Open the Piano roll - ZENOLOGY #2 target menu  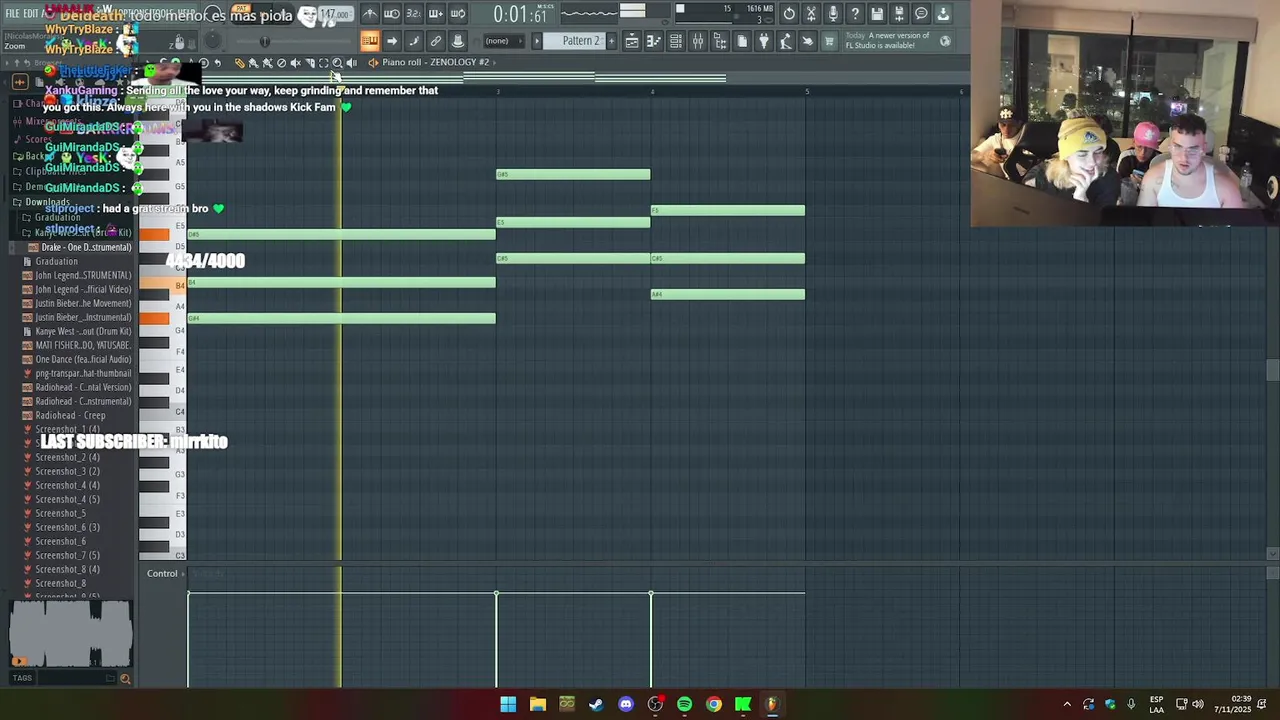point(435,62)
